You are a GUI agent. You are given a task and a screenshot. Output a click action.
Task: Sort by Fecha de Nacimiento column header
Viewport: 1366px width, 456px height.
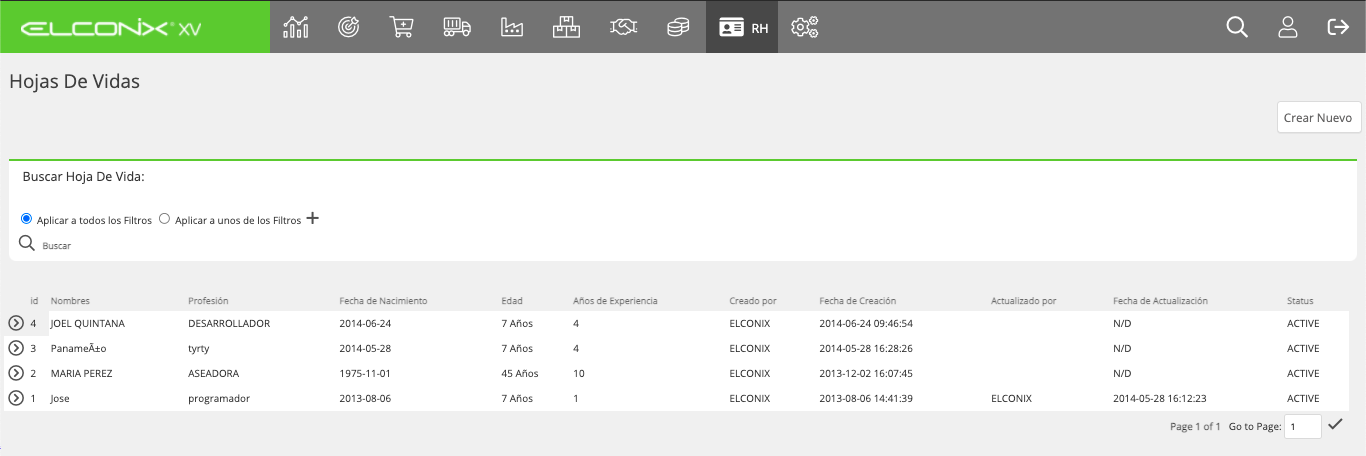point(383,300)
